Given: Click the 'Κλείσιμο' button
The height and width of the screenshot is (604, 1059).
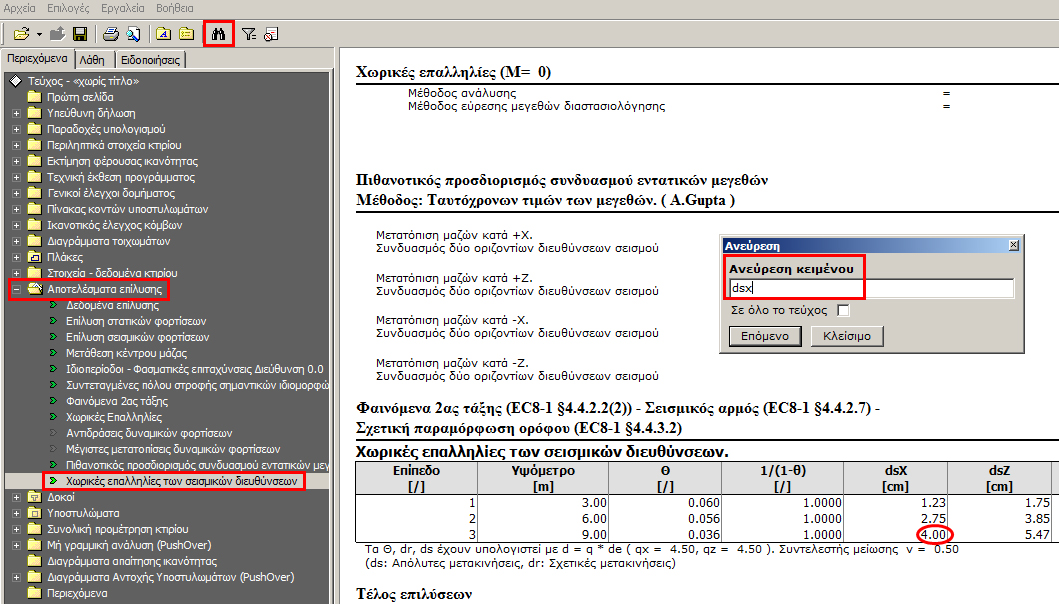Looking at the screenshot, I should click(846, 336).
